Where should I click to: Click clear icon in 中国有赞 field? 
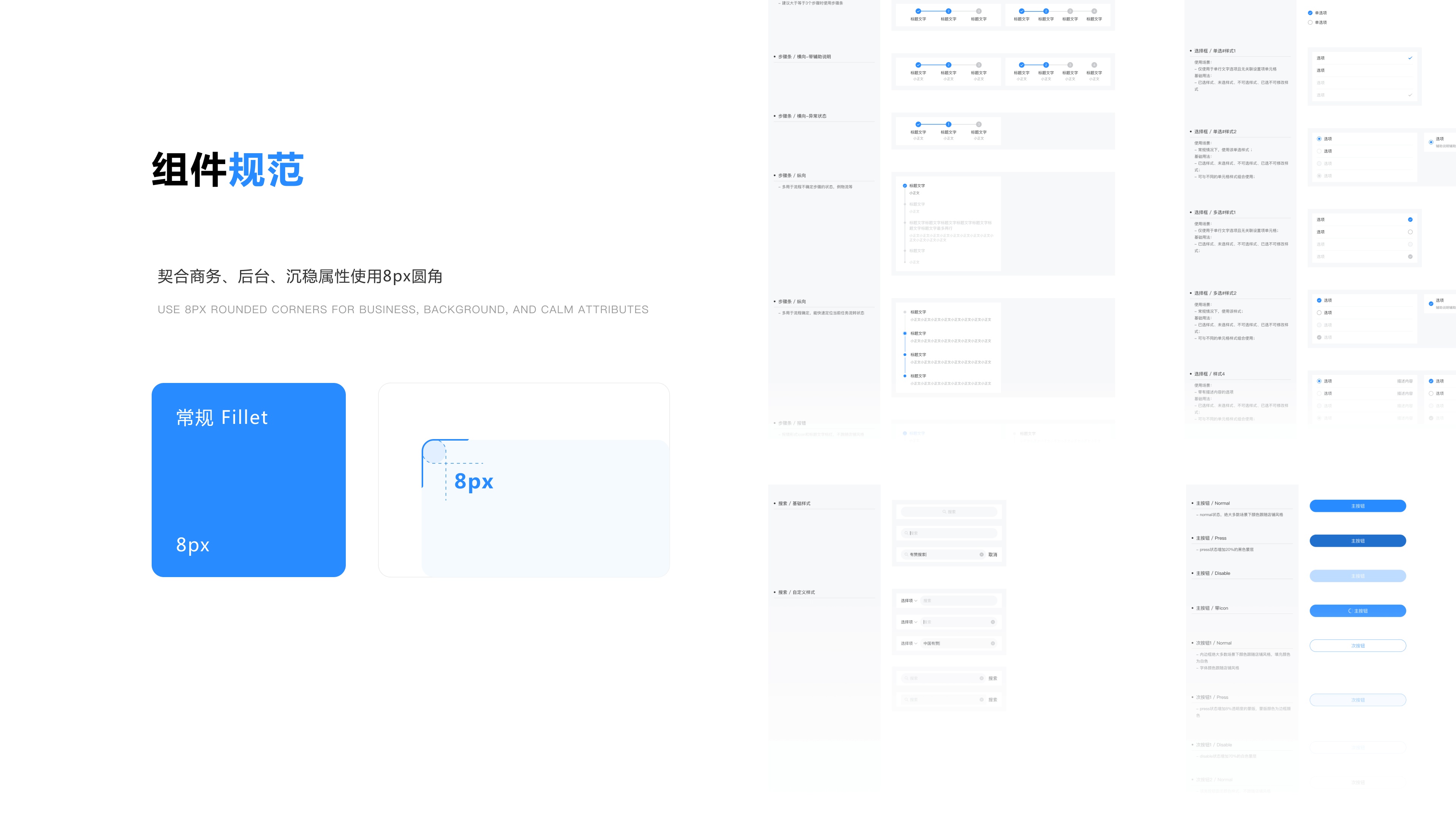click(993, 643)
